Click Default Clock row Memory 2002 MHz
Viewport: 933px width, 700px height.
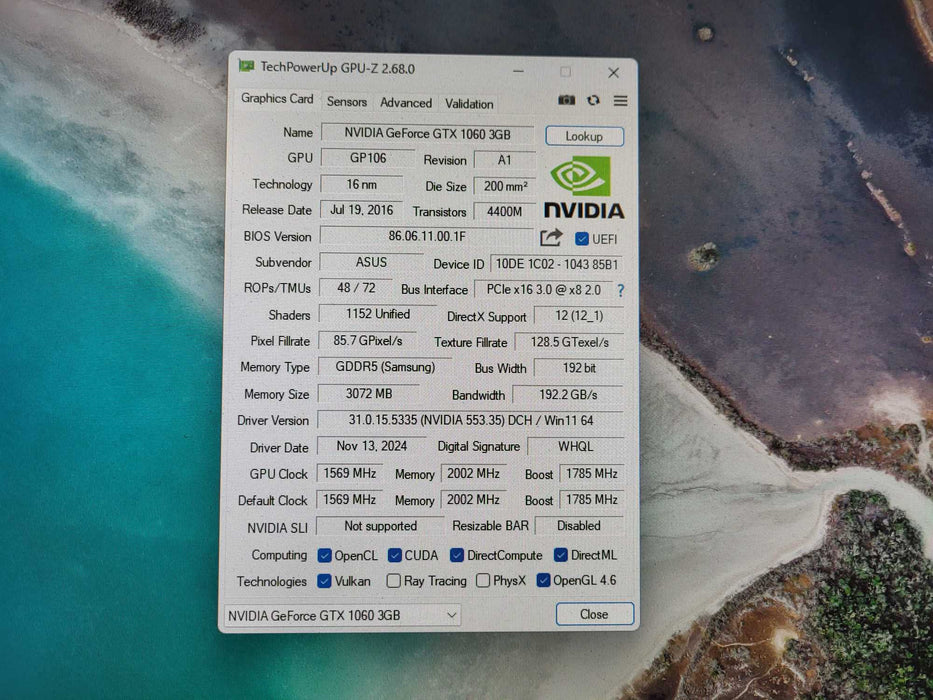click(473, 499)
